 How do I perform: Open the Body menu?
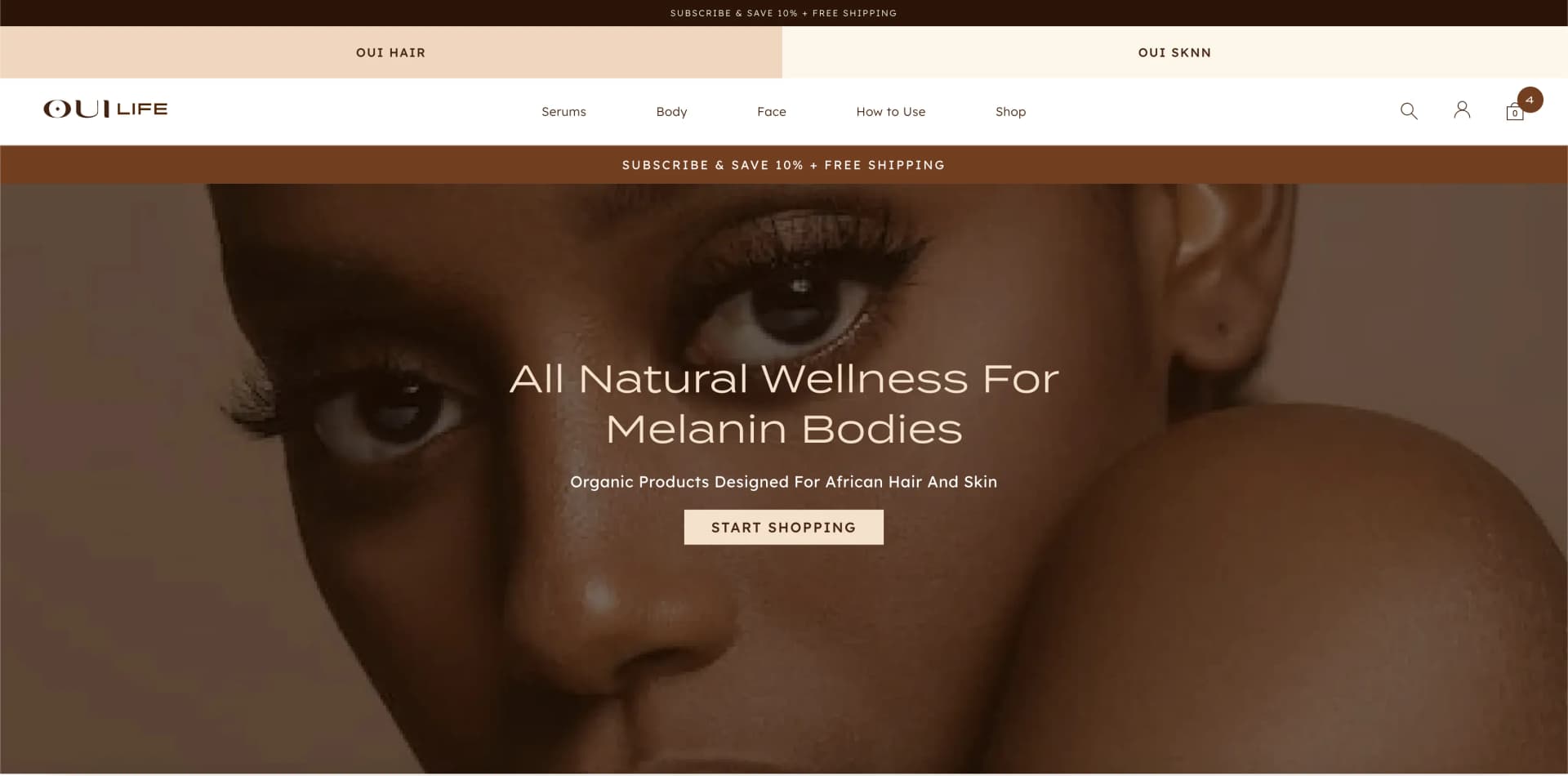click(671, 112)
